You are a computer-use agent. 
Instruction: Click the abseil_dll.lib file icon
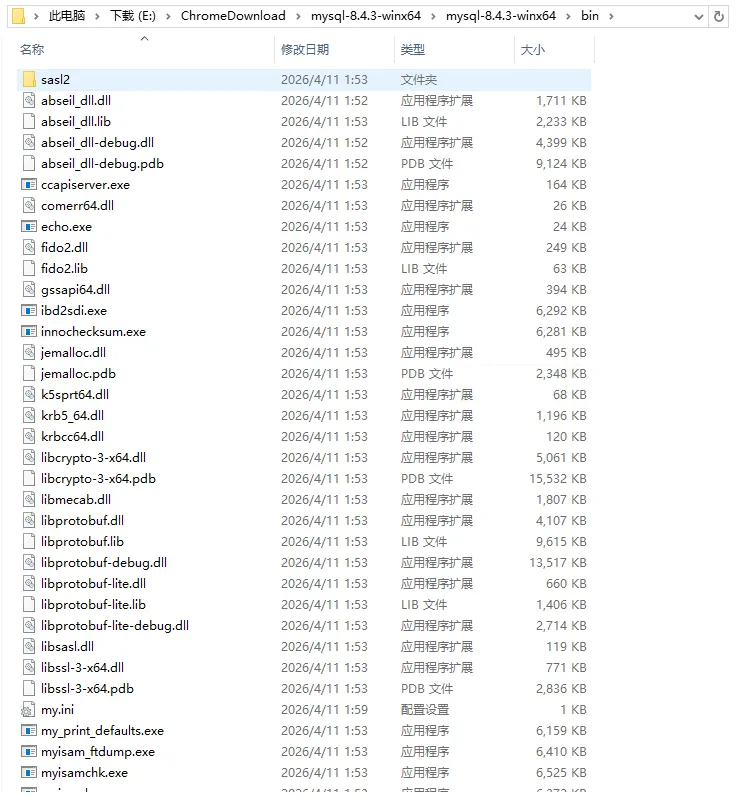pos(29,122)
